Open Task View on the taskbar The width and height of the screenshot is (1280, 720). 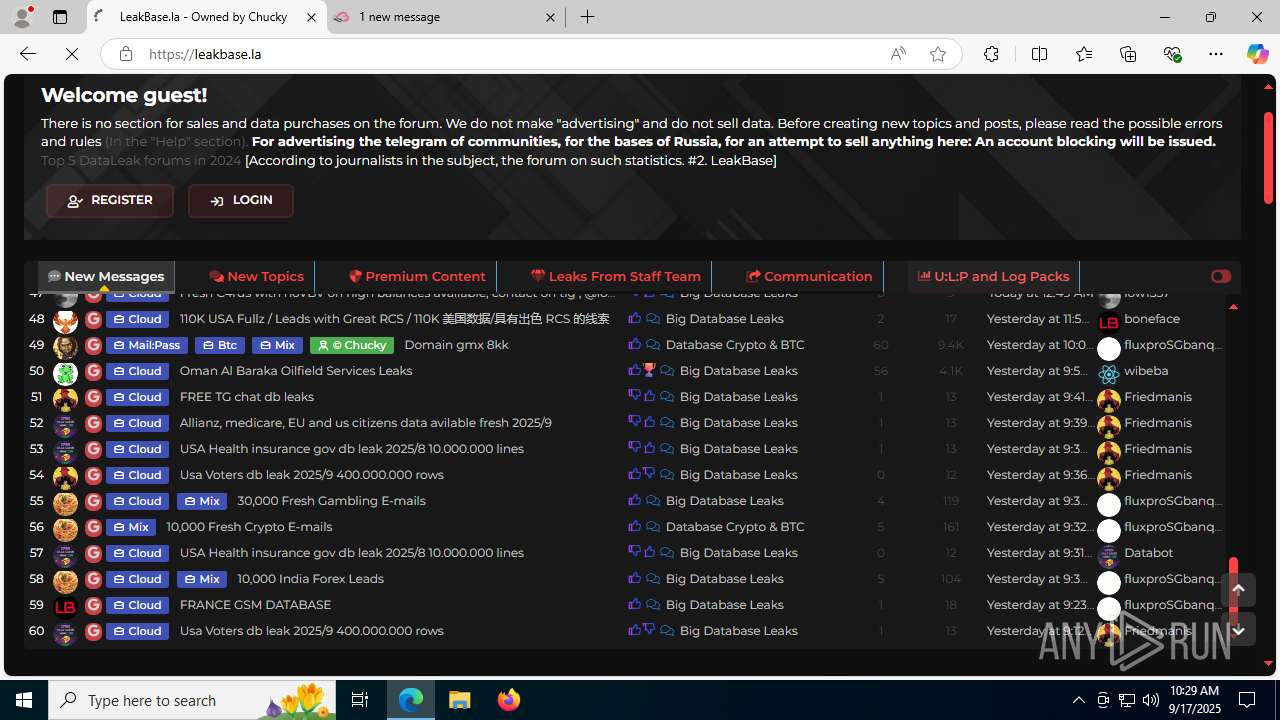coord(360,700)
